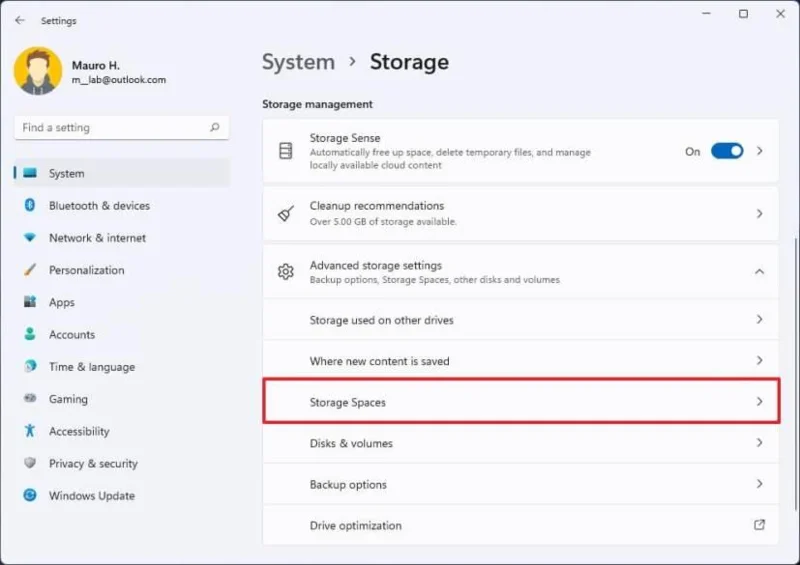800x565 pixels.
Task: Open Disks & volumes
Action: pyautogui.click(x=521, y=443)
